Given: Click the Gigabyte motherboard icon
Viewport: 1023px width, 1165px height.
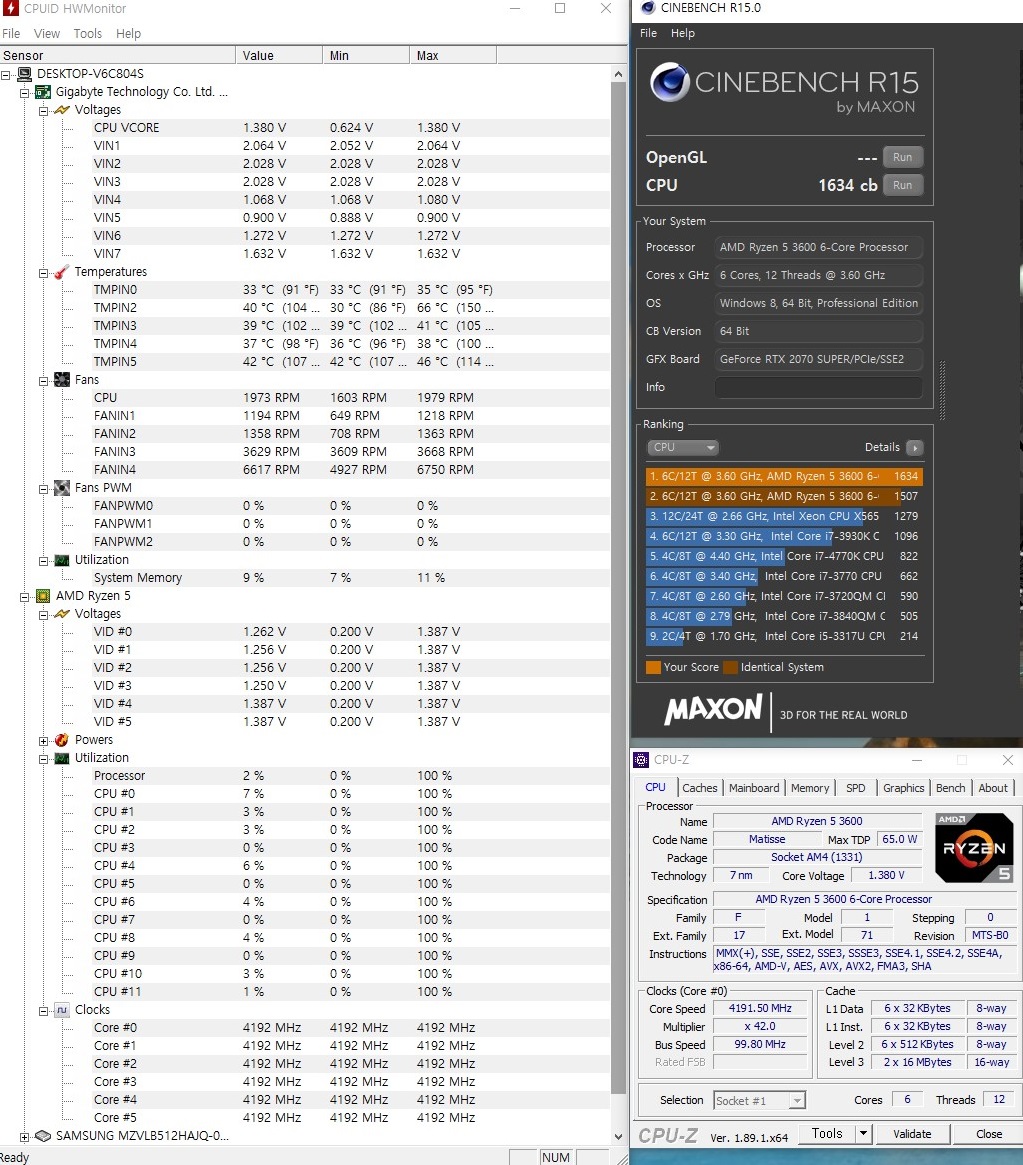Looking at the screenshot, I should (43, 92).
